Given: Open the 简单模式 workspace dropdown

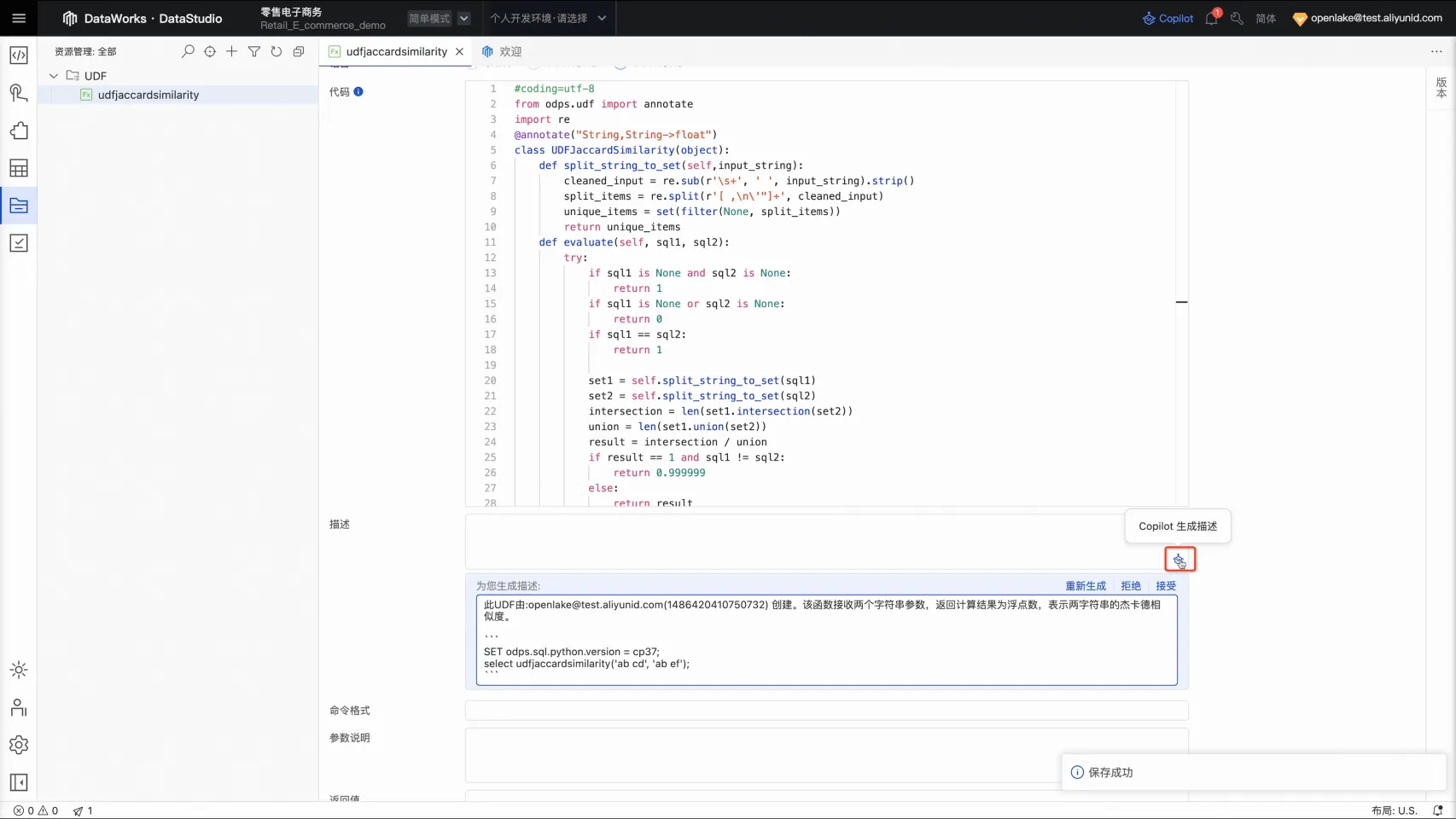Looking at the screenshot, I should pos(439,18).
